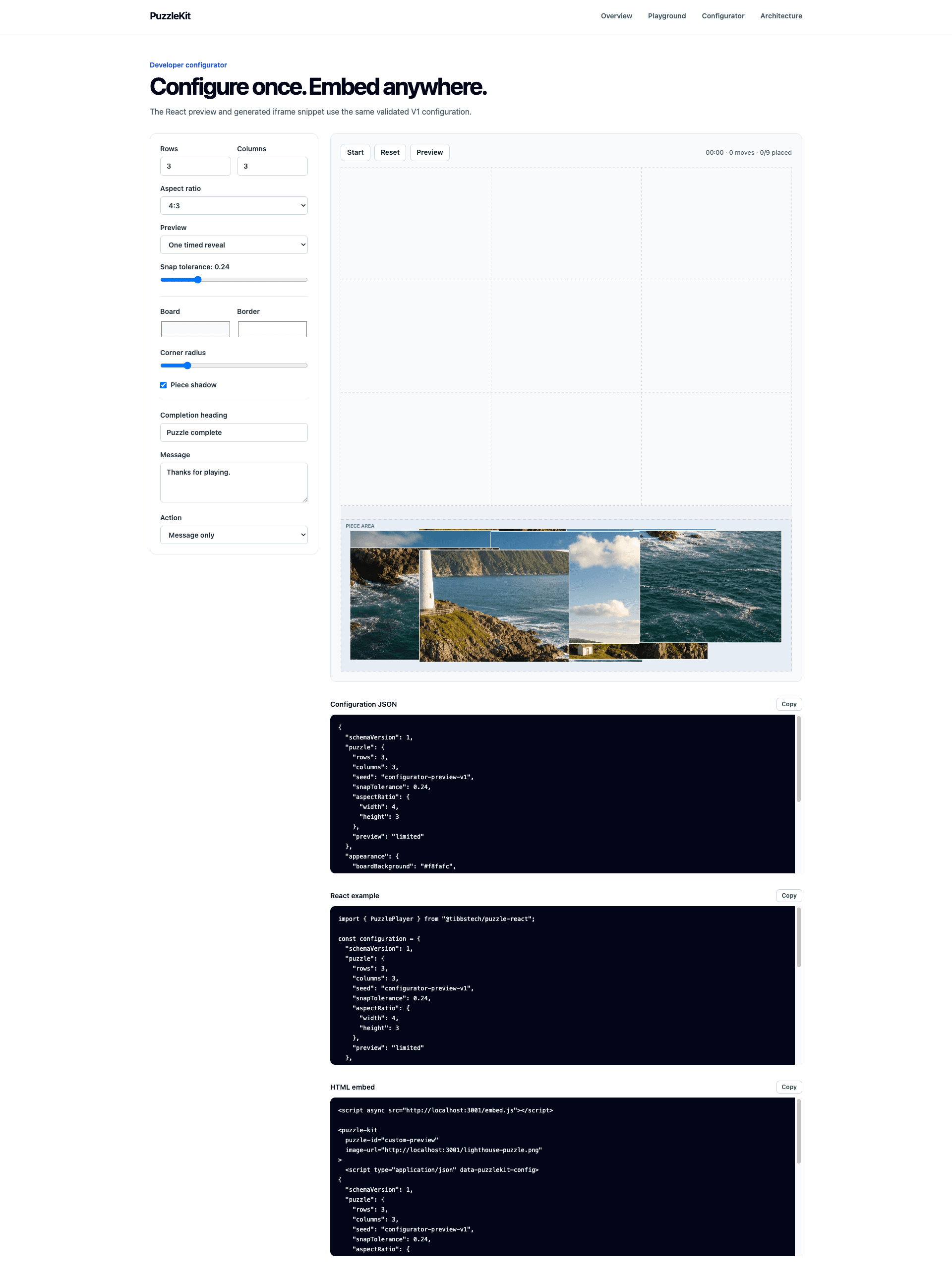Click the Piece shadow label text
Screen dimensions: 952x1284
click(x=194, y=385)
